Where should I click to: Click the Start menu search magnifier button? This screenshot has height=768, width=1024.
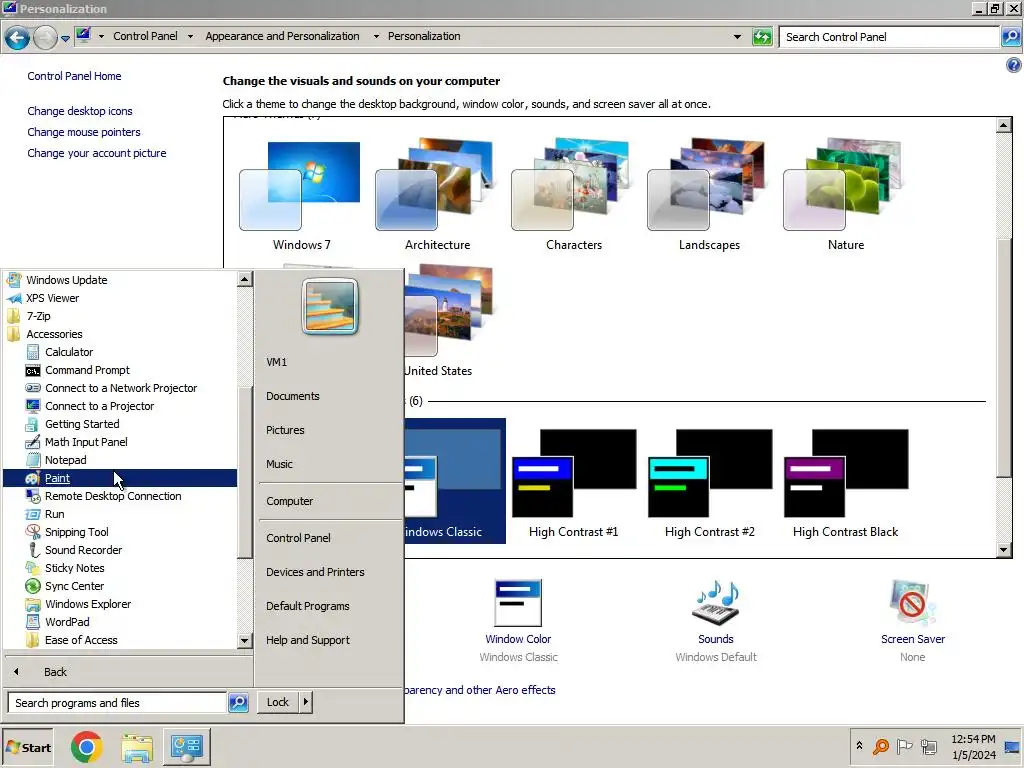(x=238, y=703)
